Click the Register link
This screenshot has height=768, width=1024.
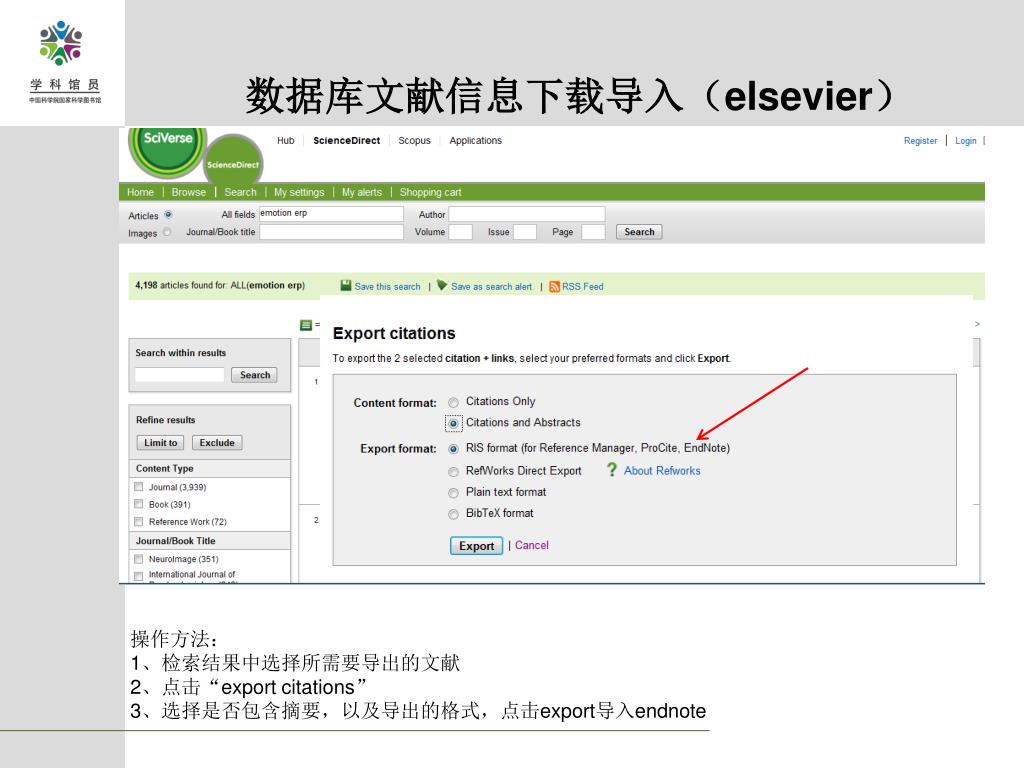[x=920, y=140]
